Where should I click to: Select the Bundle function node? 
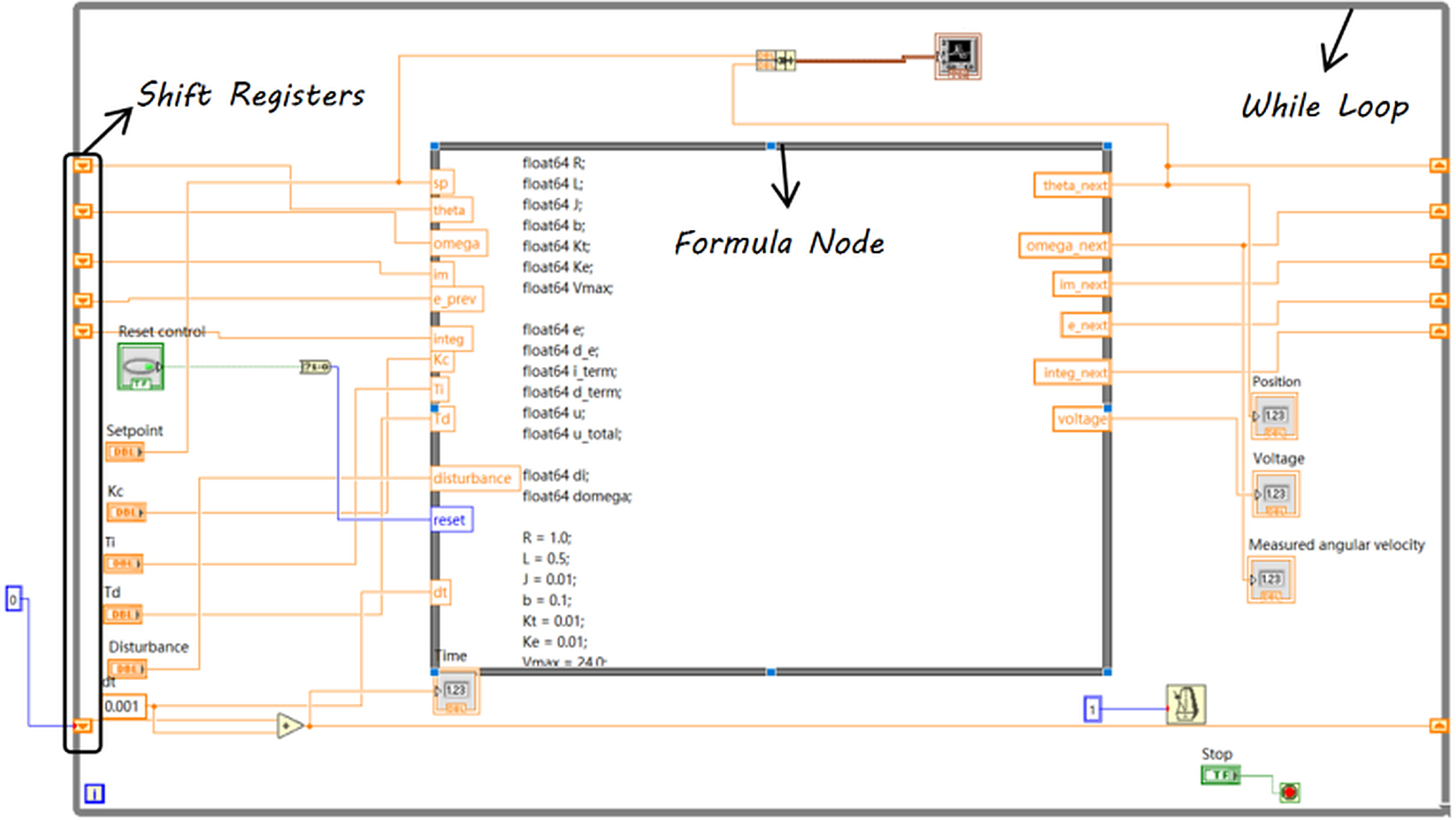pos(775,59)
